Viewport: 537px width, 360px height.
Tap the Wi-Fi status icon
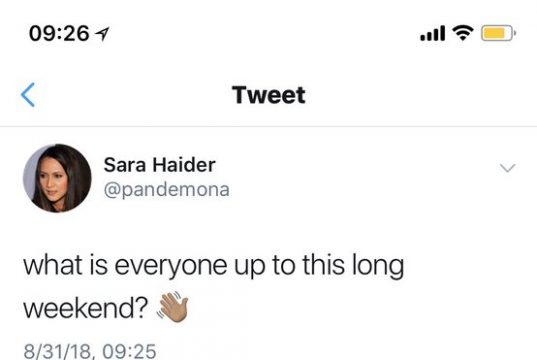click(463, 33)
